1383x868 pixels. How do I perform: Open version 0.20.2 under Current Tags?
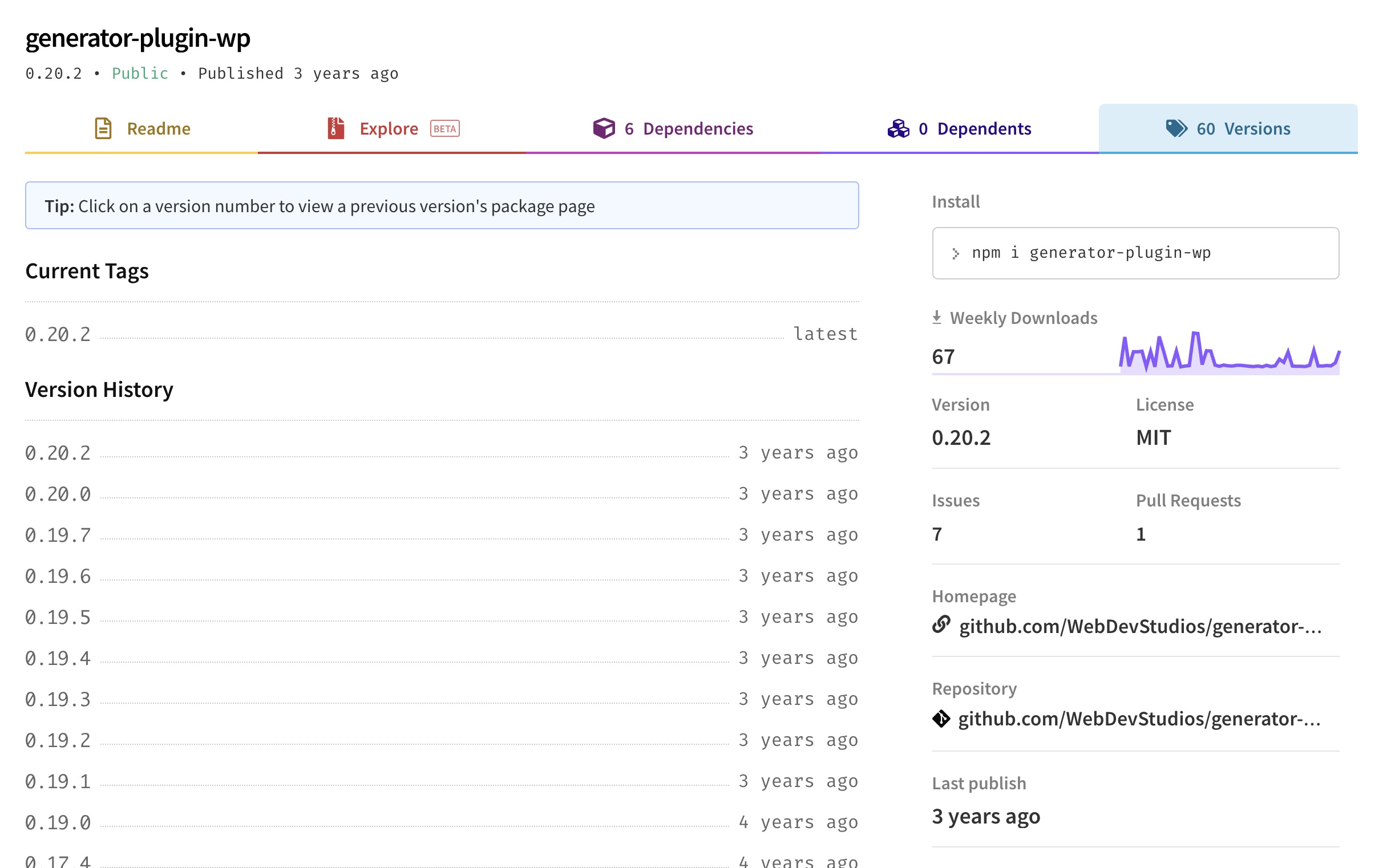58,334
